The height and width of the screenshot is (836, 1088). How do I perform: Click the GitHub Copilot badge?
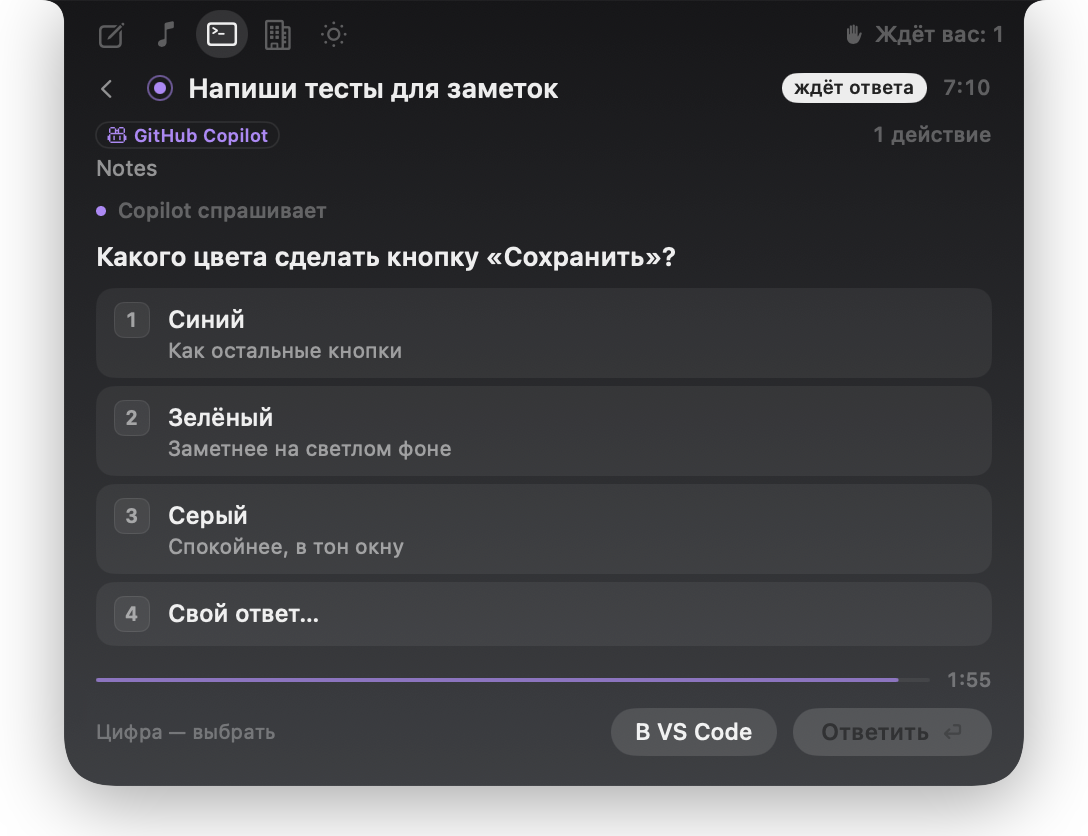tap(187, 135)
